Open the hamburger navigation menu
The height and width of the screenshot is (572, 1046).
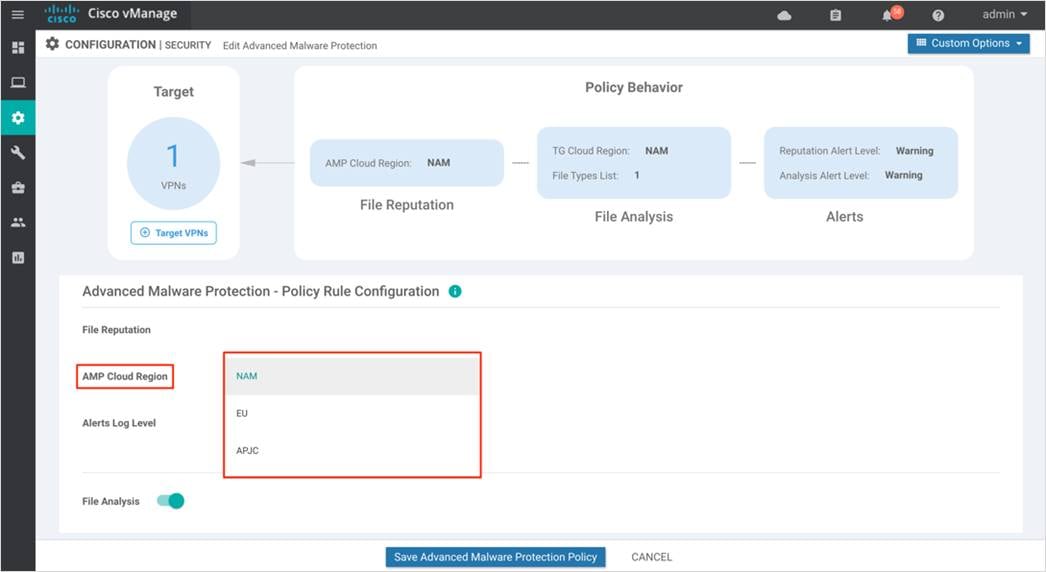point(18,15)
